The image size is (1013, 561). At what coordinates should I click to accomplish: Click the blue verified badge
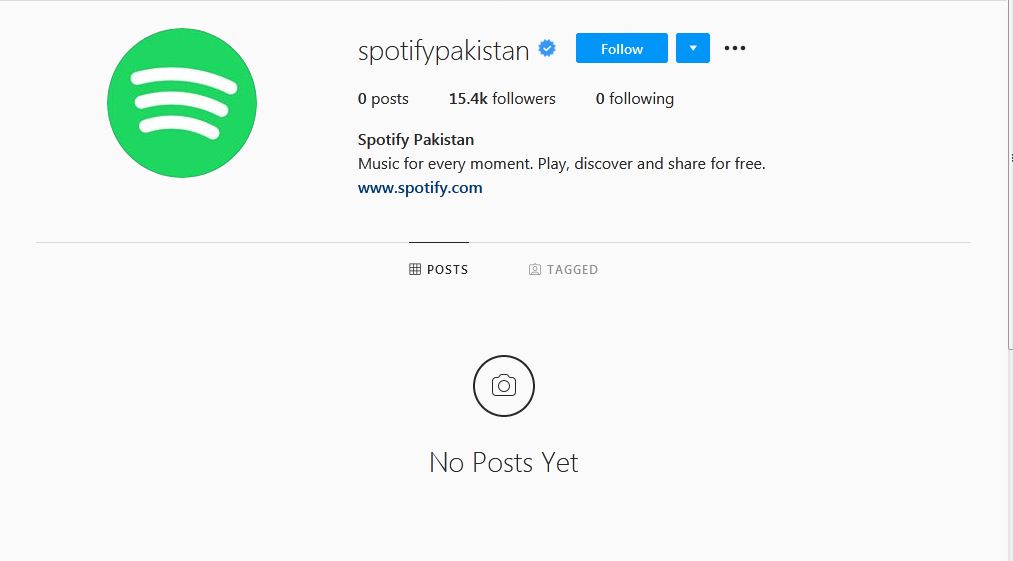coord(547,48)
